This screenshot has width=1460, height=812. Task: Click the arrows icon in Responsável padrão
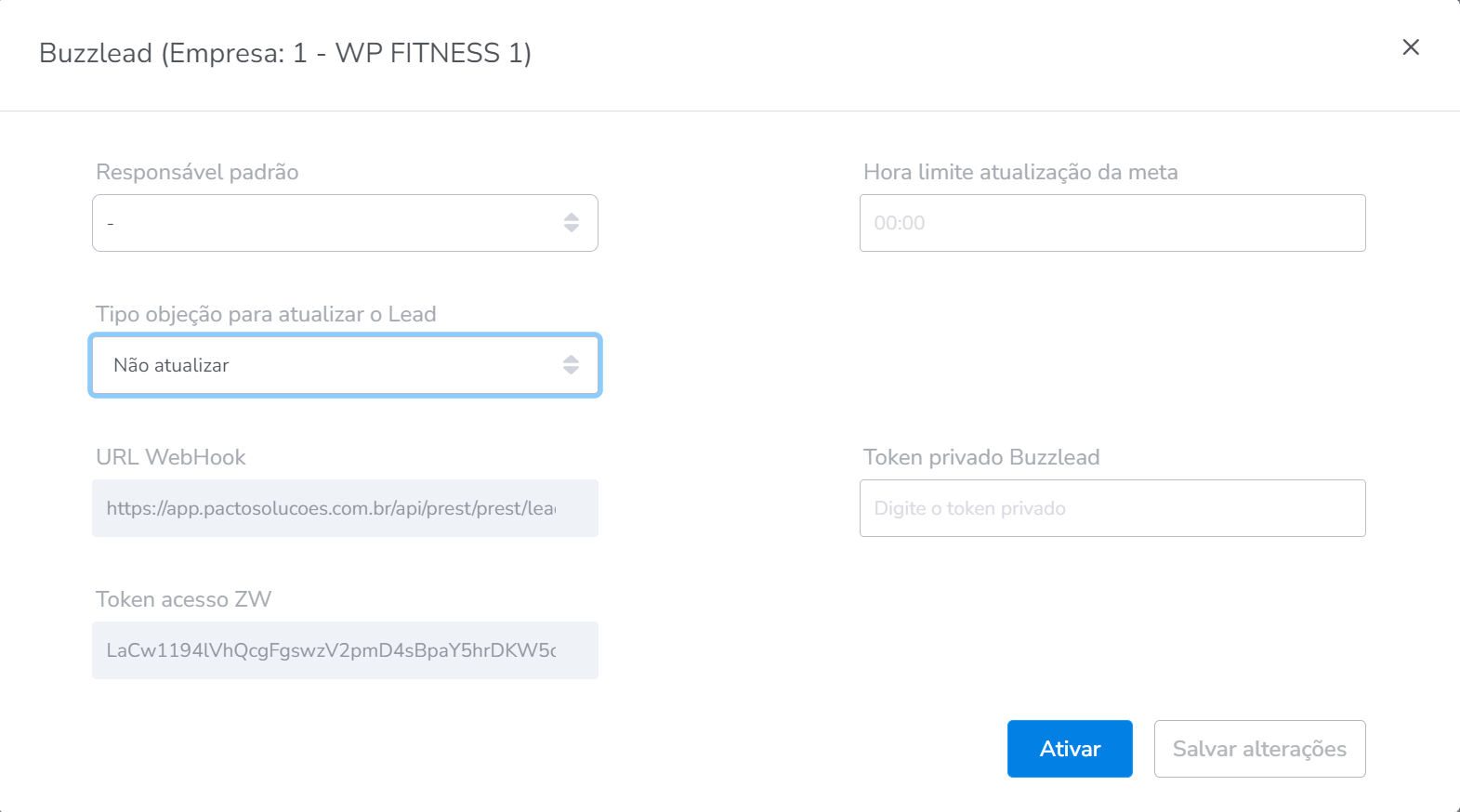pos(572,223)
